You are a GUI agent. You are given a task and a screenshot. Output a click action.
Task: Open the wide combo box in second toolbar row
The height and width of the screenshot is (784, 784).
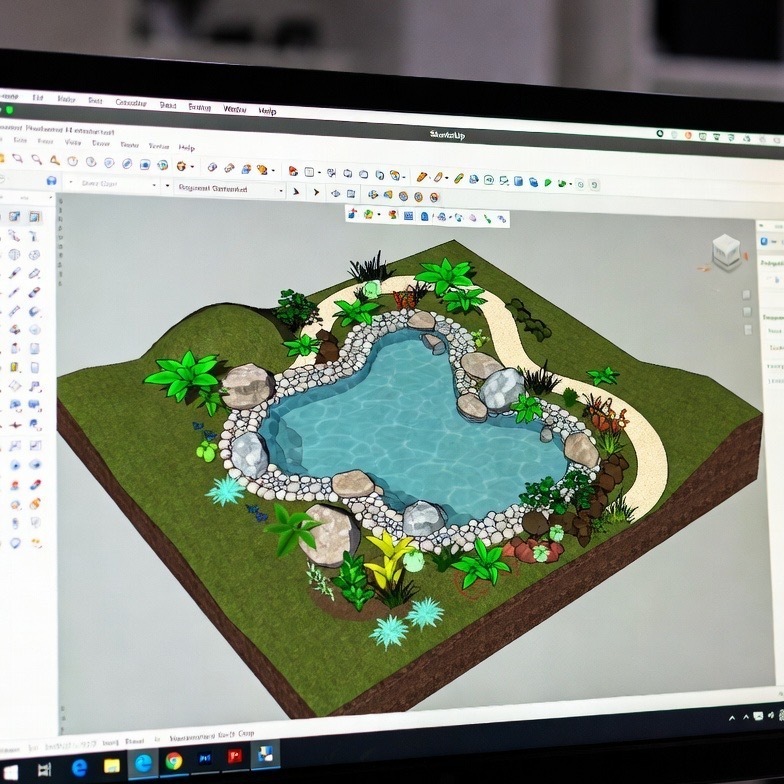click(x=230, y=188)
